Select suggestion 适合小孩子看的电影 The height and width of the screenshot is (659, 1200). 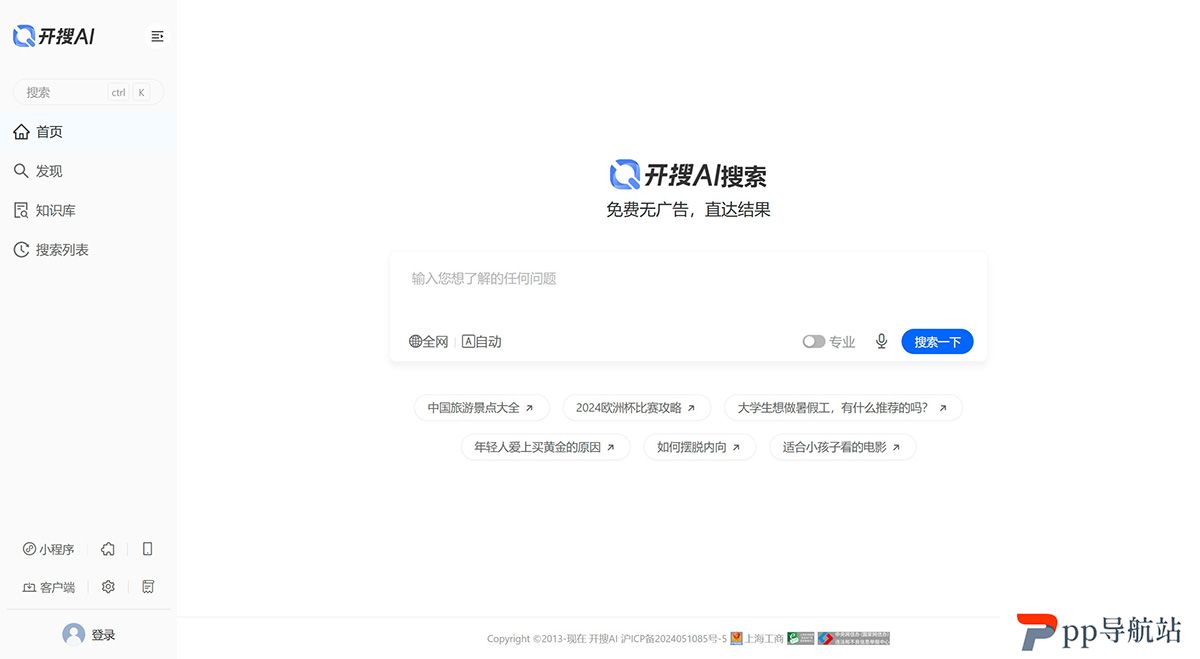(842, 447)
